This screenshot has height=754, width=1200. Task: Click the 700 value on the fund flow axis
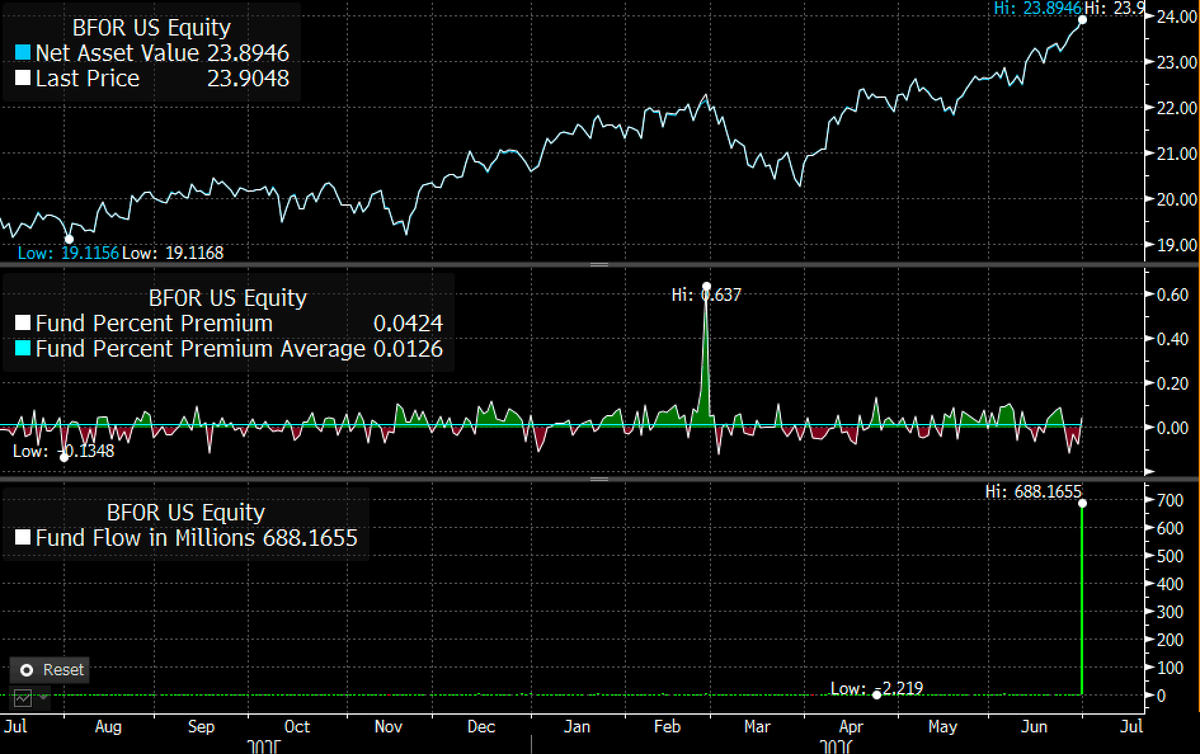click(1169, 498)
